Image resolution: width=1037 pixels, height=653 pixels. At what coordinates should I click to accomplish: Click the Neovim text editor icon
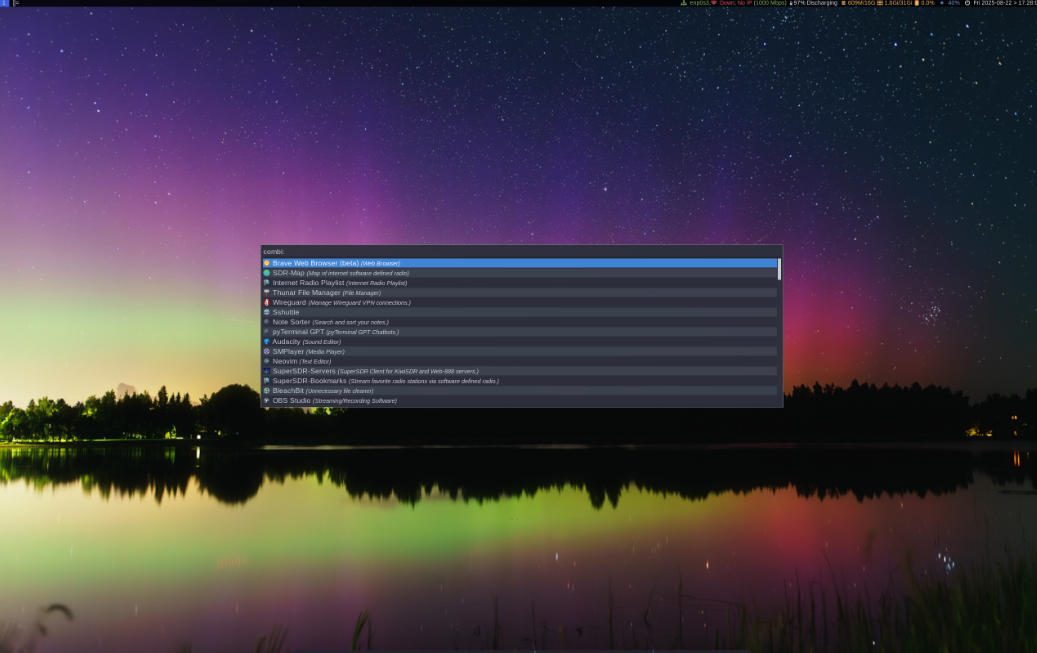(266, 361)
